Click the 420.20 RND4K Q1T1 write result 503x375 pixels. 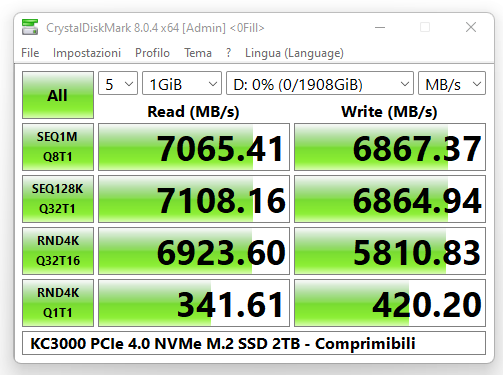[x=390, y=303]
